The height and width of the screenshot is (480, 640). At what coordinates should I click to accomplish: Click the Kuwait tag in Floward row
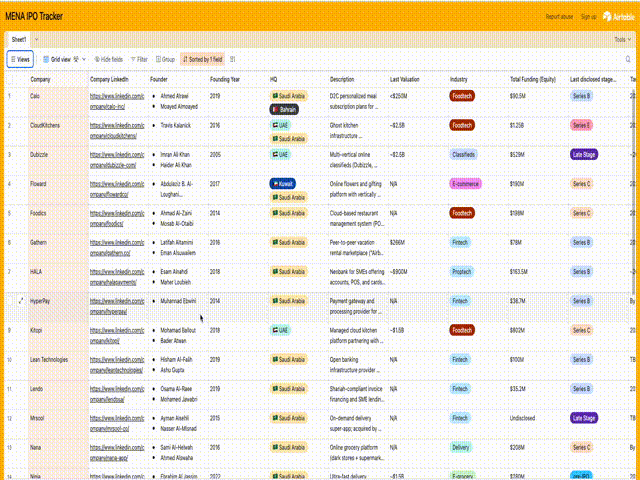tap(282, 184)
